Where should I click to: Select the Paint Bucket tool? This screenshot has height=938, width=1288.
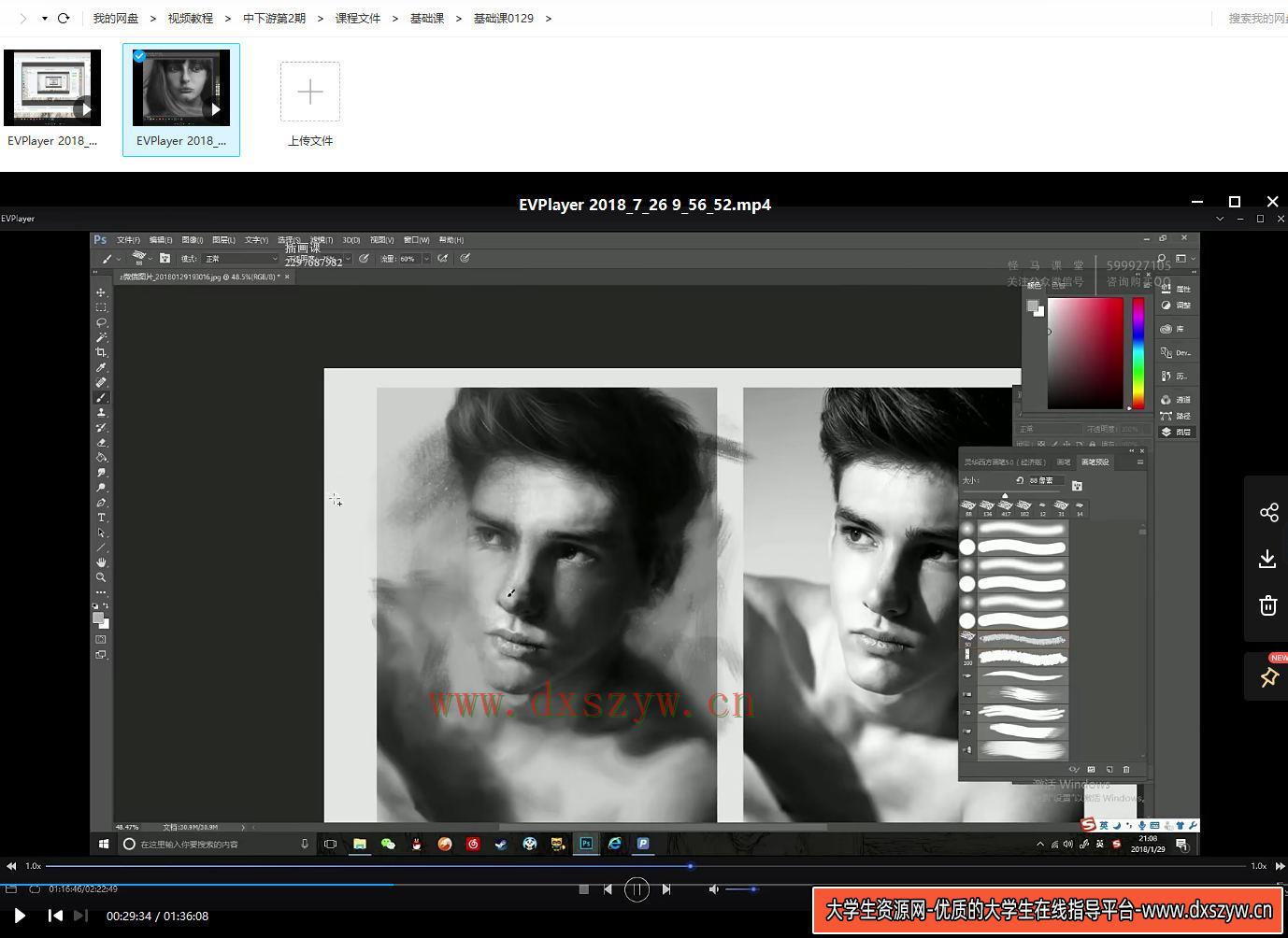[x=101, y=458]
